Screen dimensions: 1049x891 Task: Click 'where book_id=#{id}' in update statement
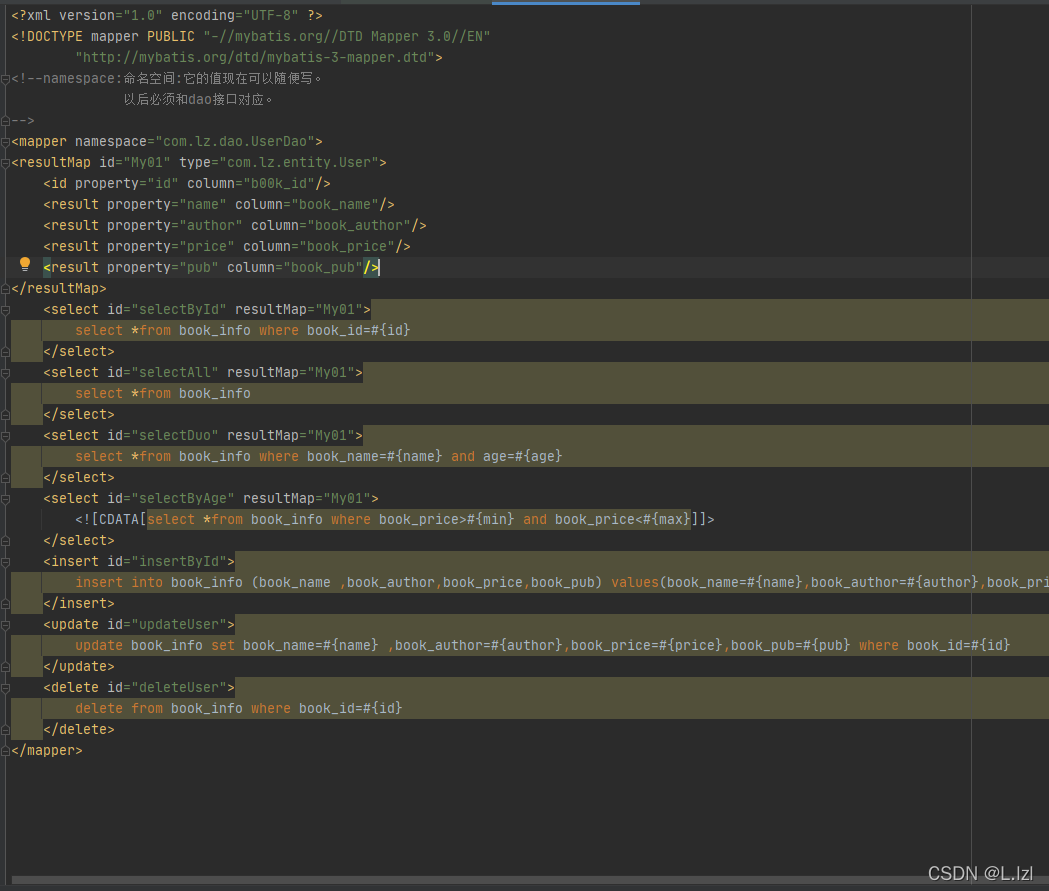tap(935, 646)
